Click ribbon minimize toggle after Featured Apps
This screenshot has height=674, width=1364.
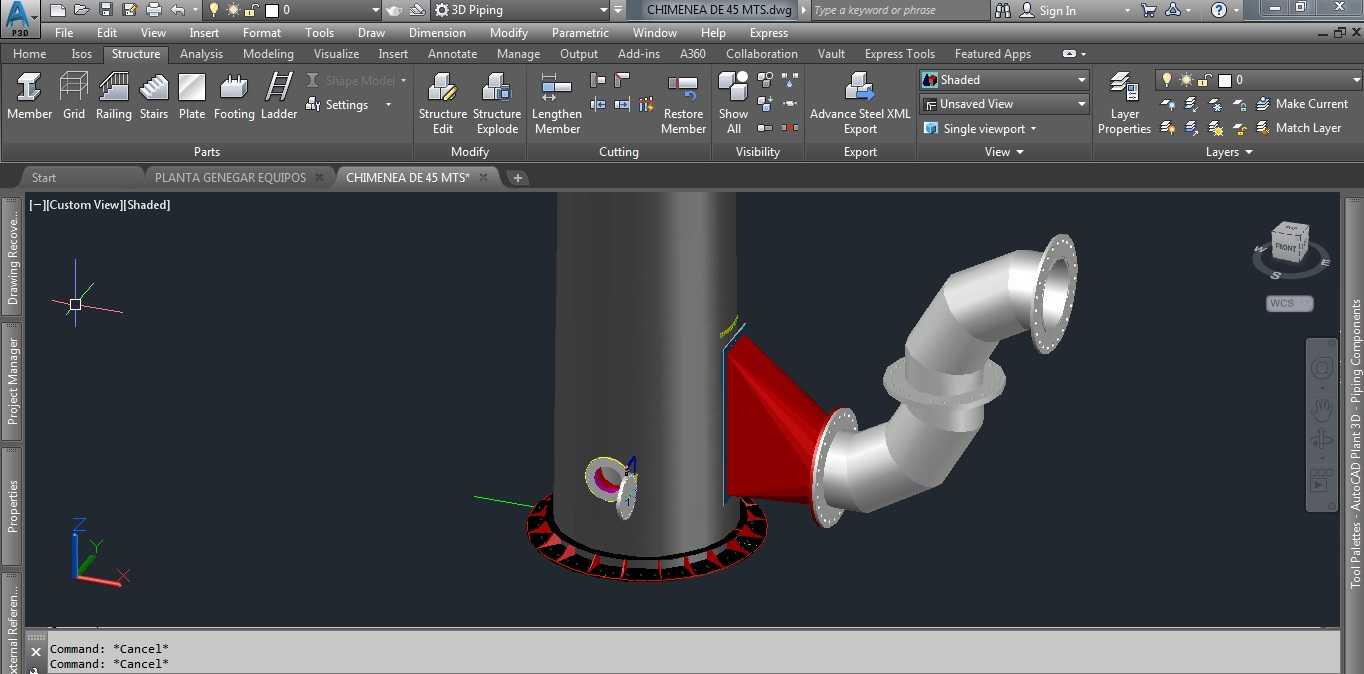tap(1069, 54)
